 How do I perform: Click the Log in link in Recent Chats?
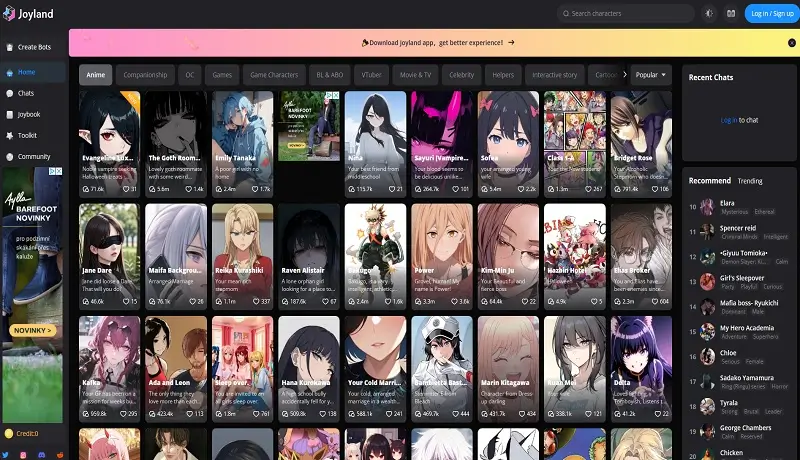pyautogui.click(x=727, y=120)
